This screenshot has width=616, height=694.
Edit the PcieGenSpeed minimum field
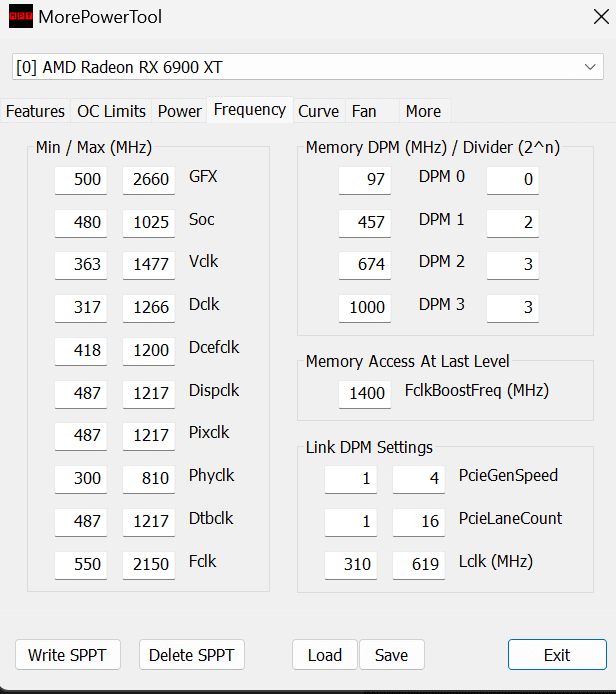tap(351, 478)
